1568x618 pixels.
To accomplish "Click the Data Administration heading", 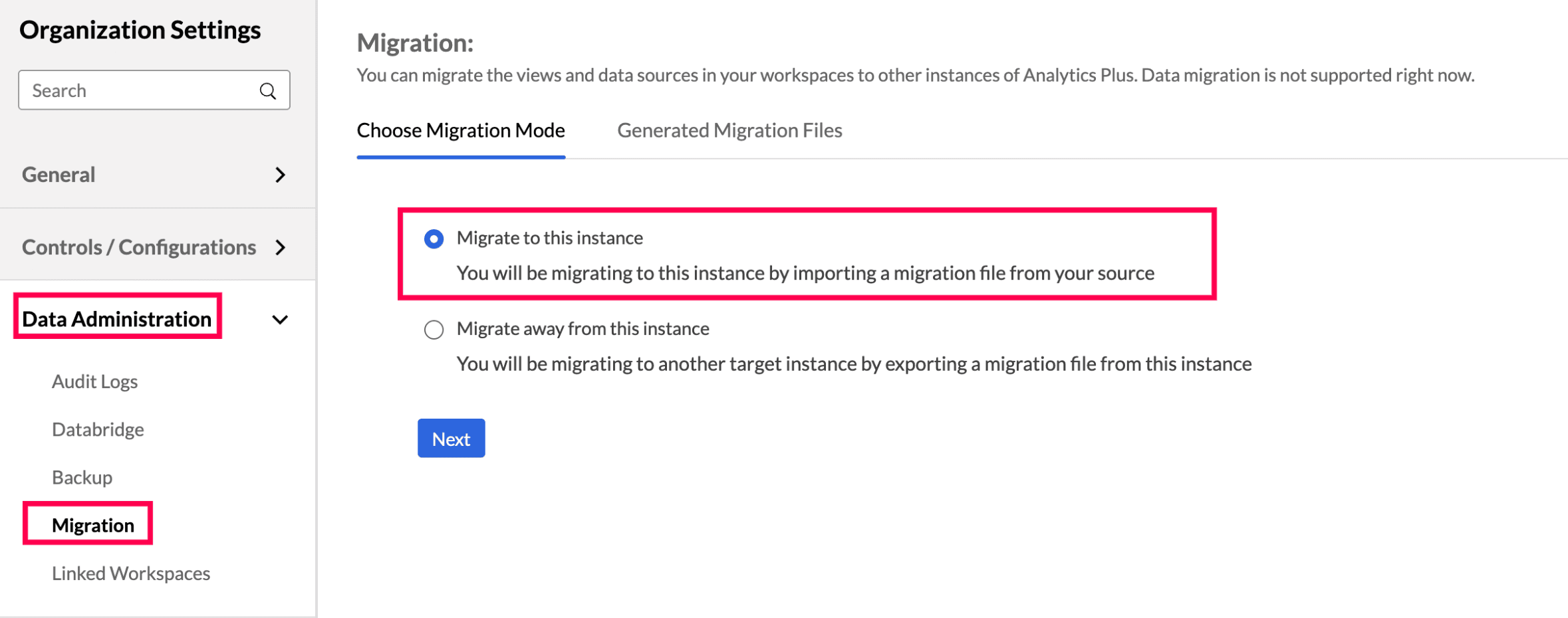I will 117,319.
